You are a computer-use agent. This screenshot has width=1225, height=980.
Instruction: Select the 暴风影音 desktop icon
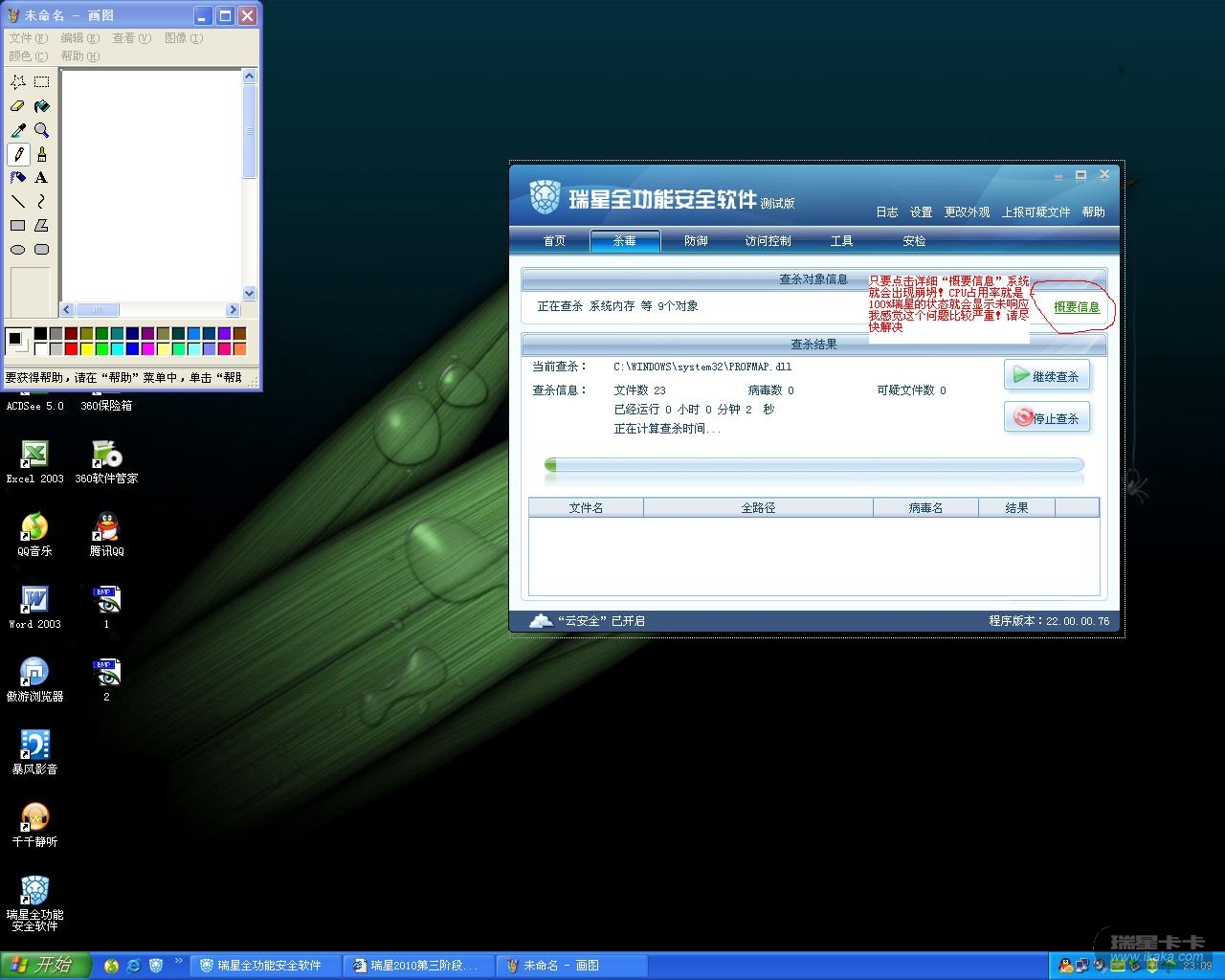click(x=34, y=753)
